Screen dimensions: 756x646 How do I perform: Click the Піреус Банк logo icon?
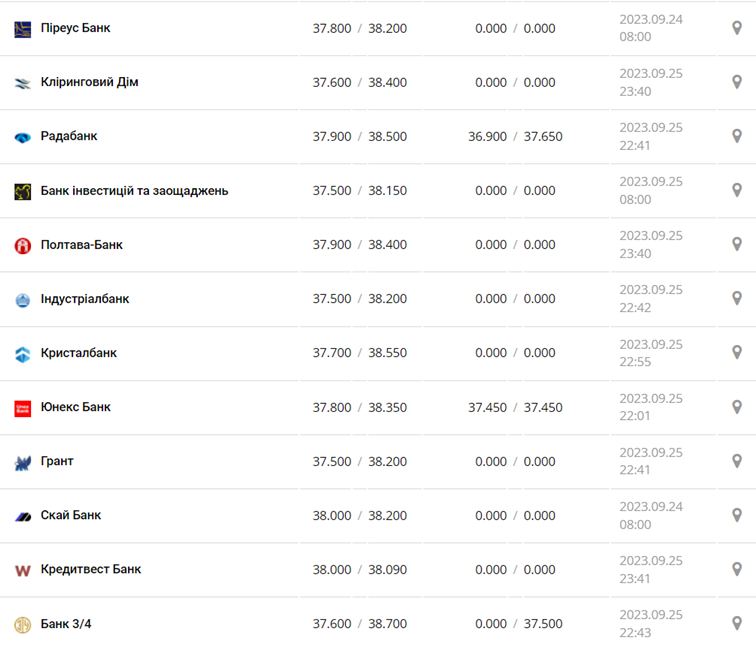22,29
